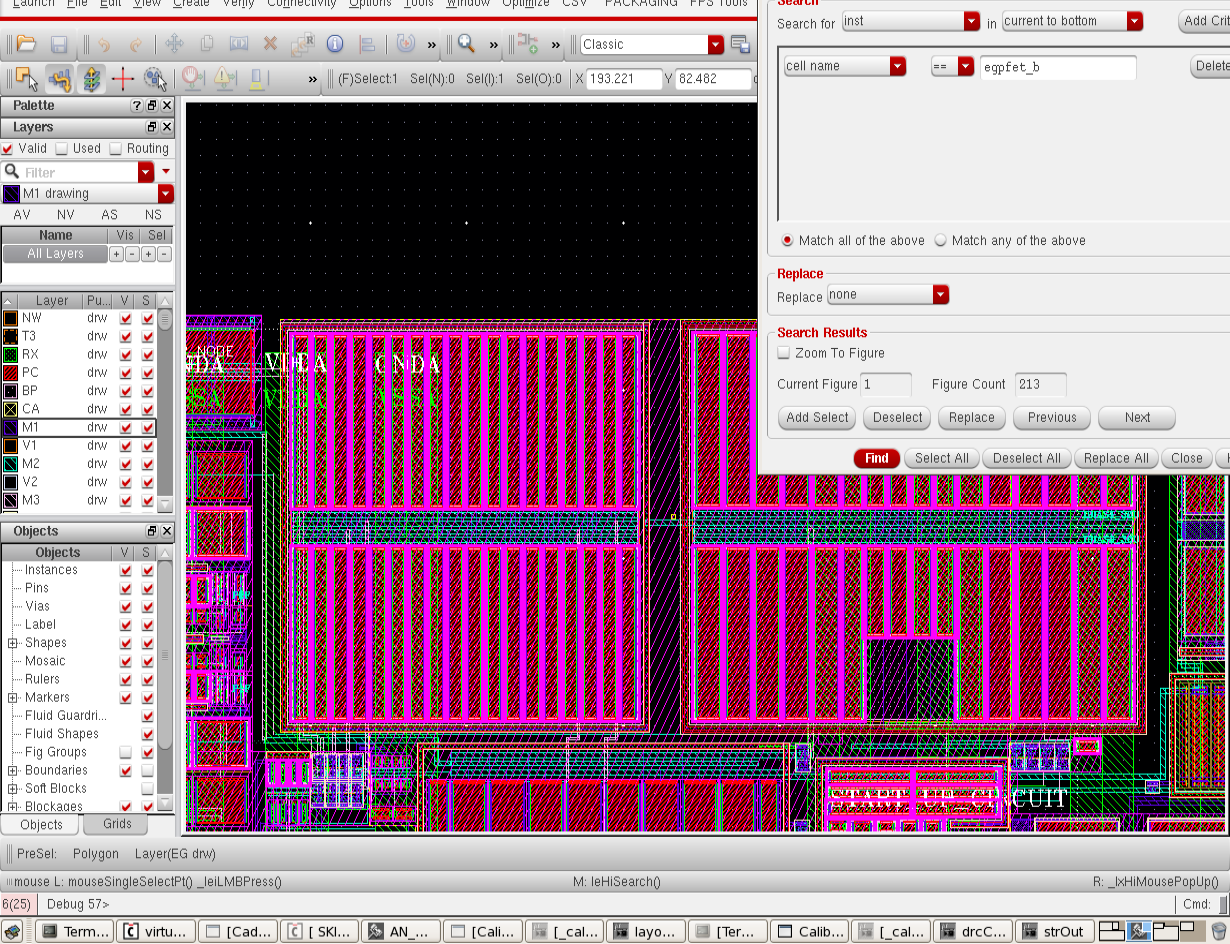Click the RX layer color swatch
This screenshot has width=1230, height=944.
[11, 355]
